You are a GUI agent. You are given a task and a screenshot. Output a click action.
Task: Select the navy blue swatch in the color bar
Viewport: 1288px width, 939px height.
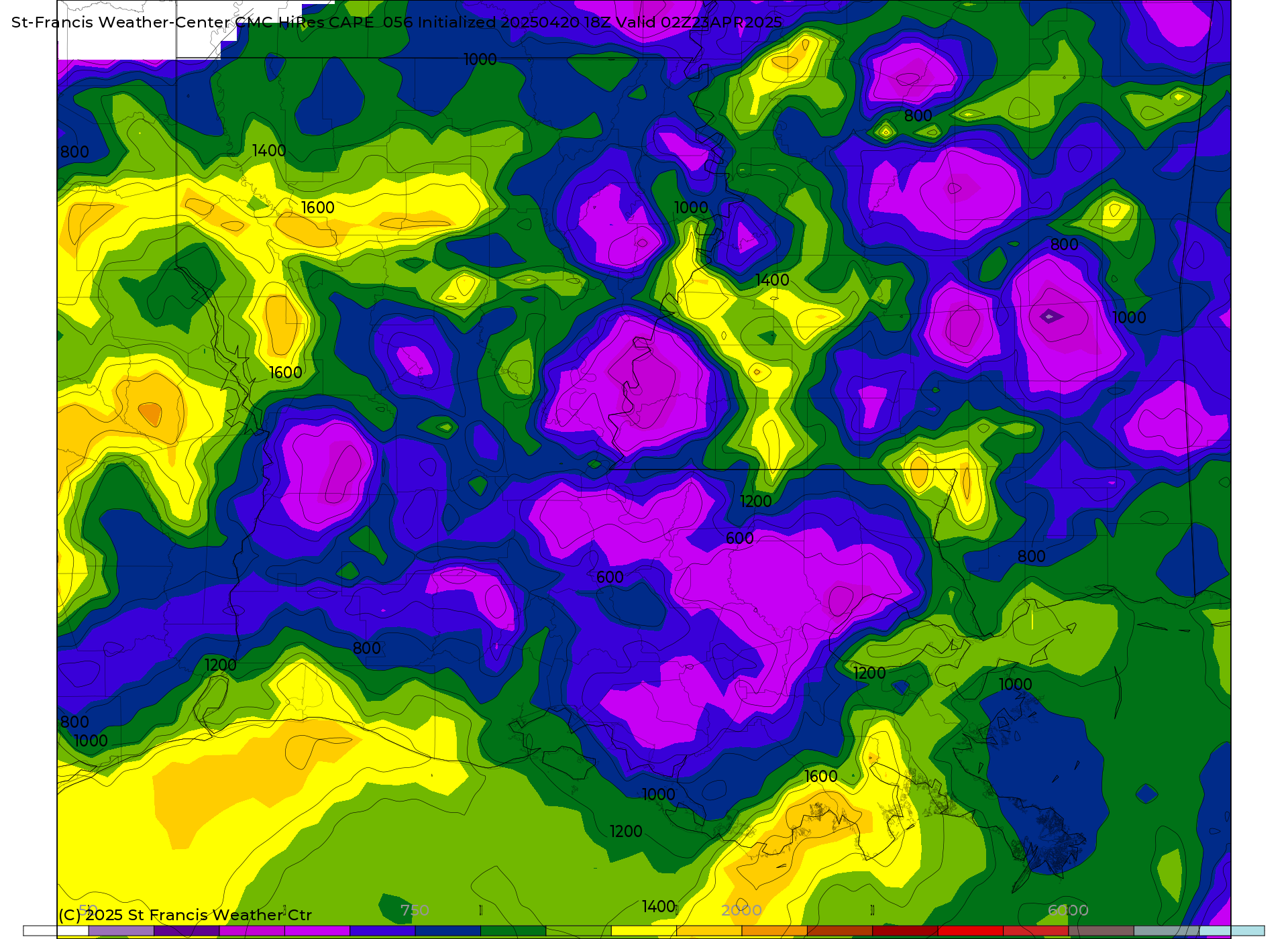click(448, 931)
